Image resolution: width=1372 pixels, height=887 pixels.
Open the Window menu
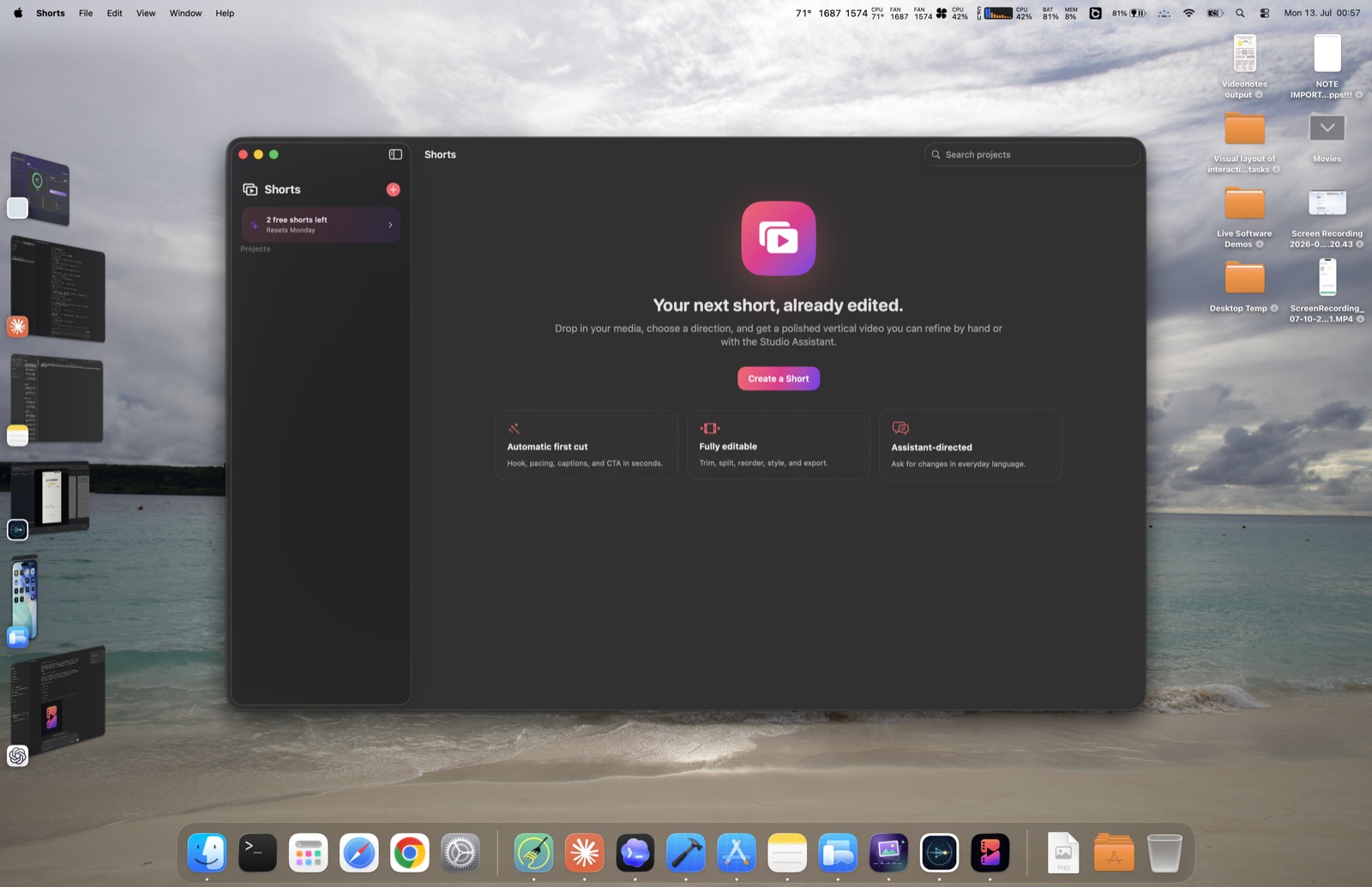pyautogui.click(x=185, y=13)
